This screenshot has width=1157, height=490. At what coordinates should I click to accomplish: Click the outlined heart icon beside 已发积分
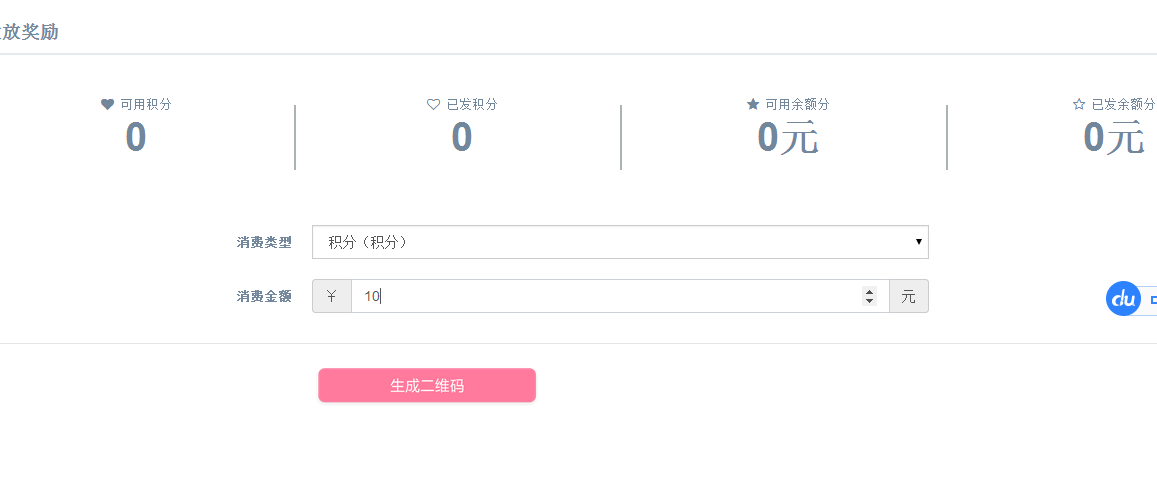click(x=434, y=105)
